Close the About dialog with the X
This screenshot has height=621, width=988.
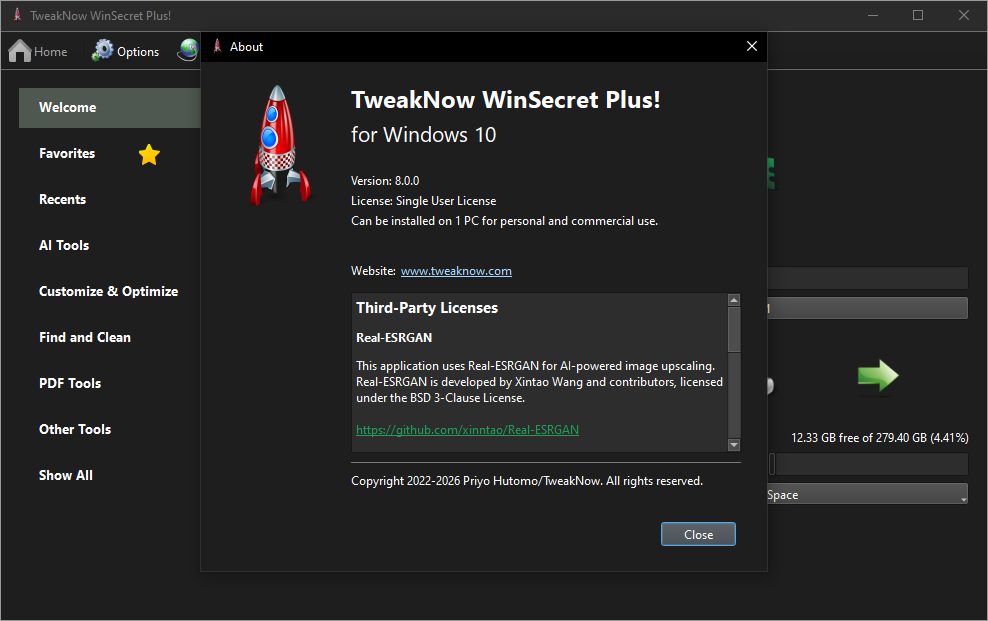[x=752, y=46]
